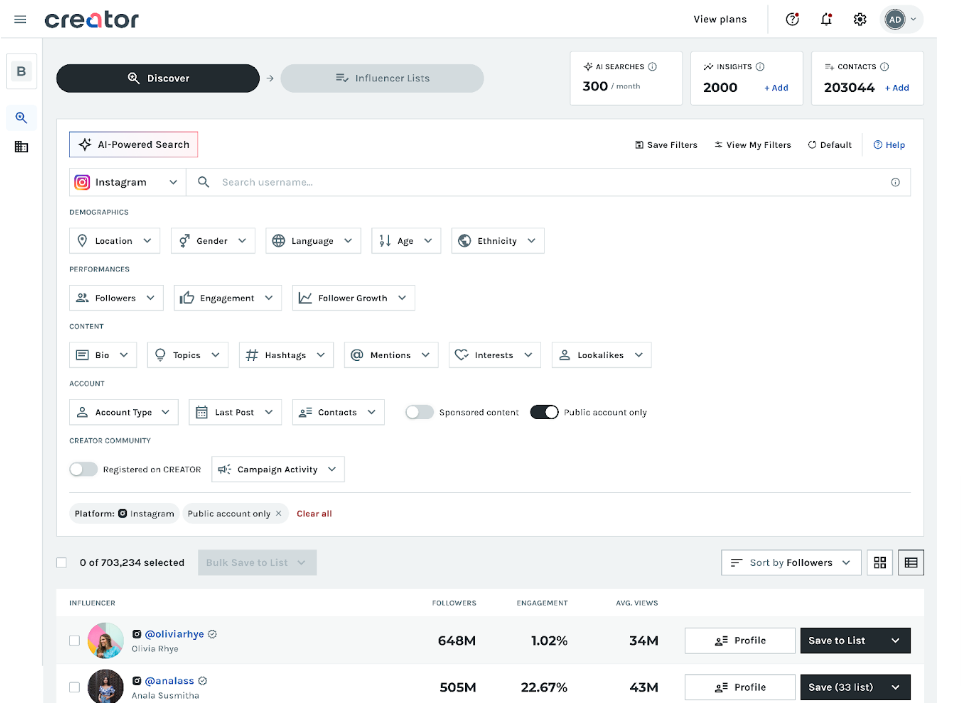Check the select-all checkbox above results
The image size is (961, 703).
click(61, 562)
